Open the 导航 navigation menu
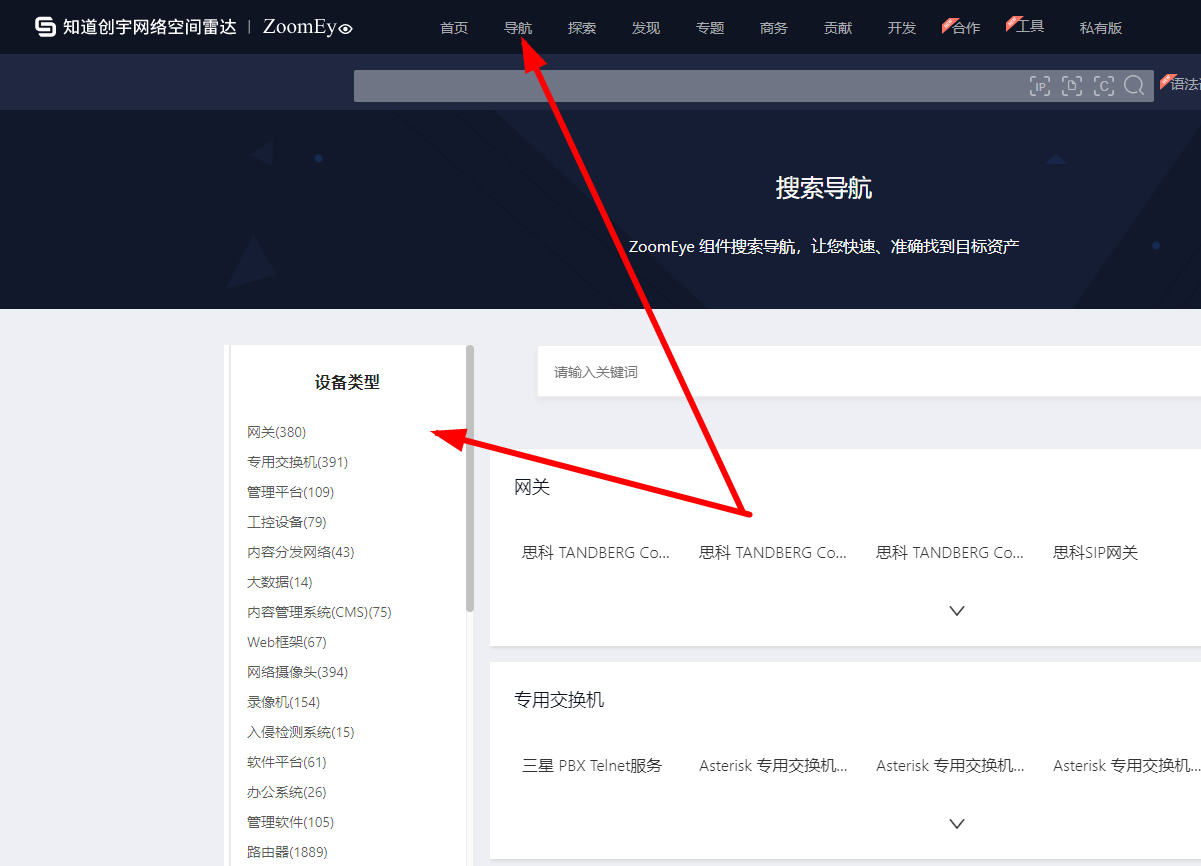Screen dimensions: 1201x866 518,28
